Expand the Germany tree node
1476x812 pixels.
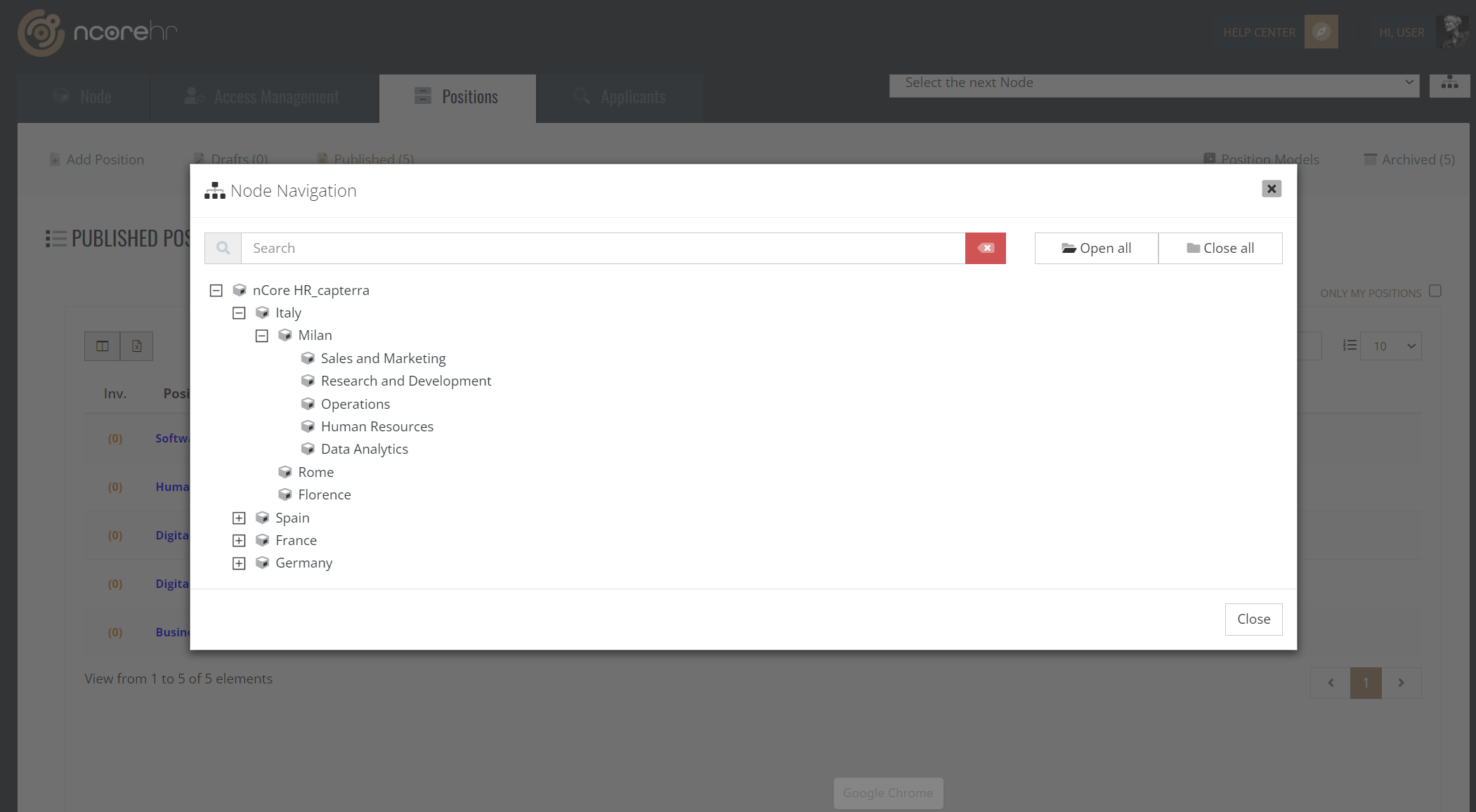click(239, 563)
